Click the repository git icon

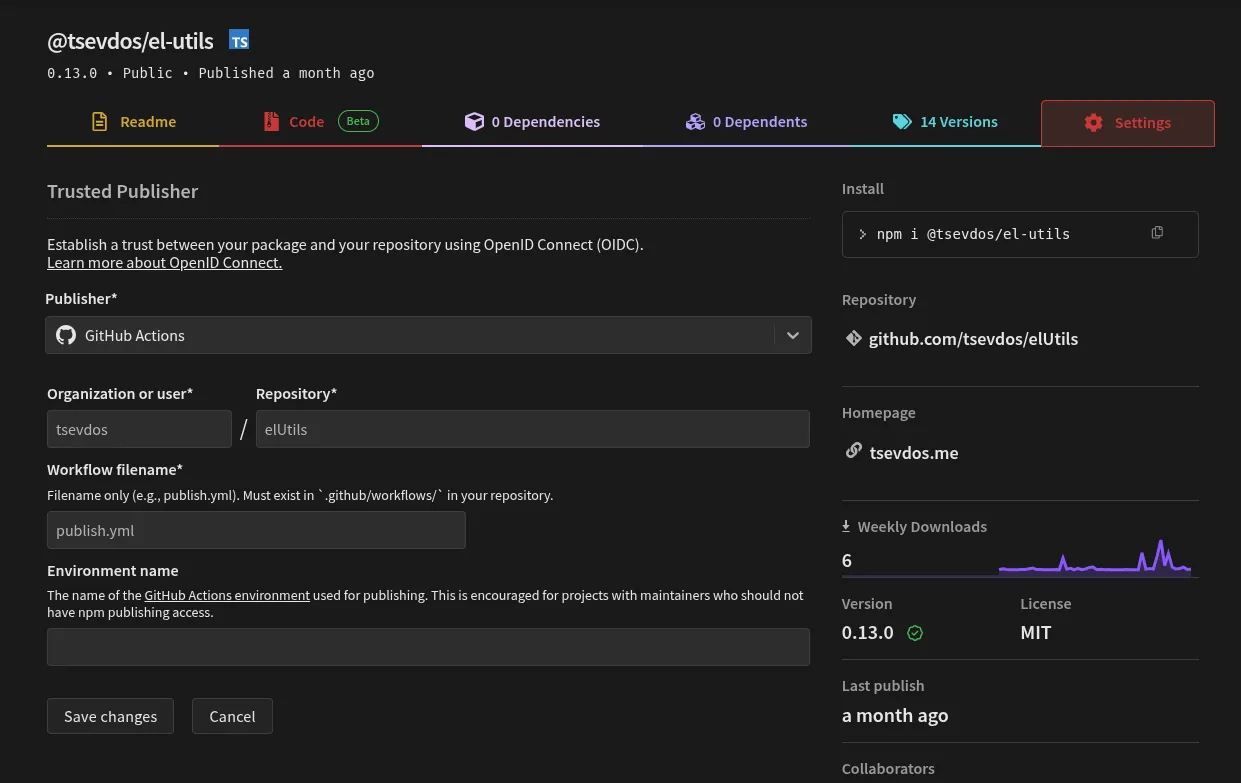pyautogui.click(x=853, y=338)
